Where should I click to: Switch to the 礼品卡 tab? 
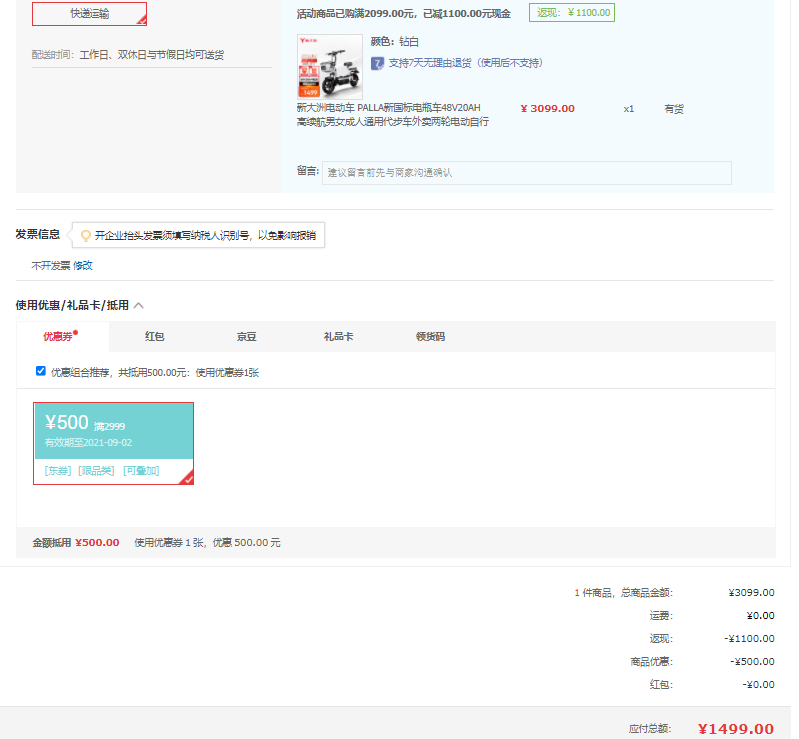338,336
